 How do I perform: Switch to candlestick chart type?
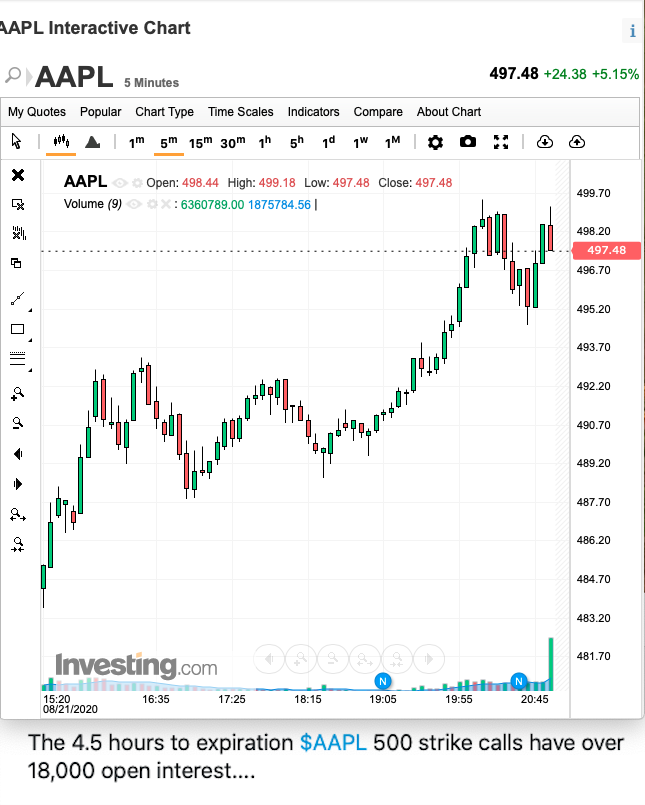pyautogui.click(x=61, y=141)
